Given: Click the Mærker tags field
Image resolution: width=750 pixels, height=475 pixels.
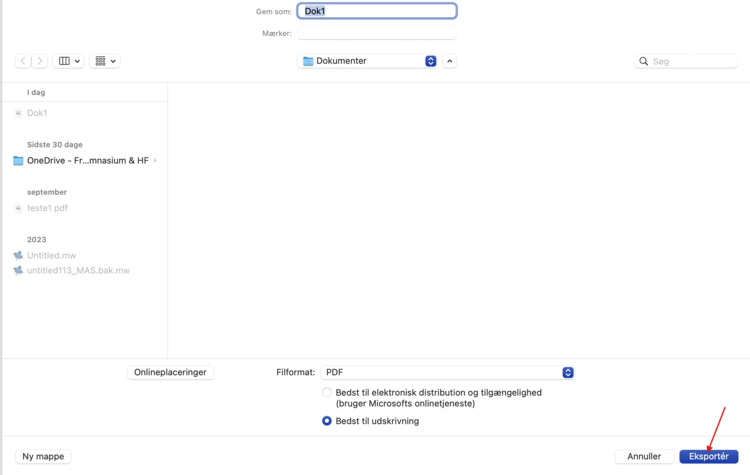Looking at the screenshot, I should pyautogui.click(x=377, y=33).
